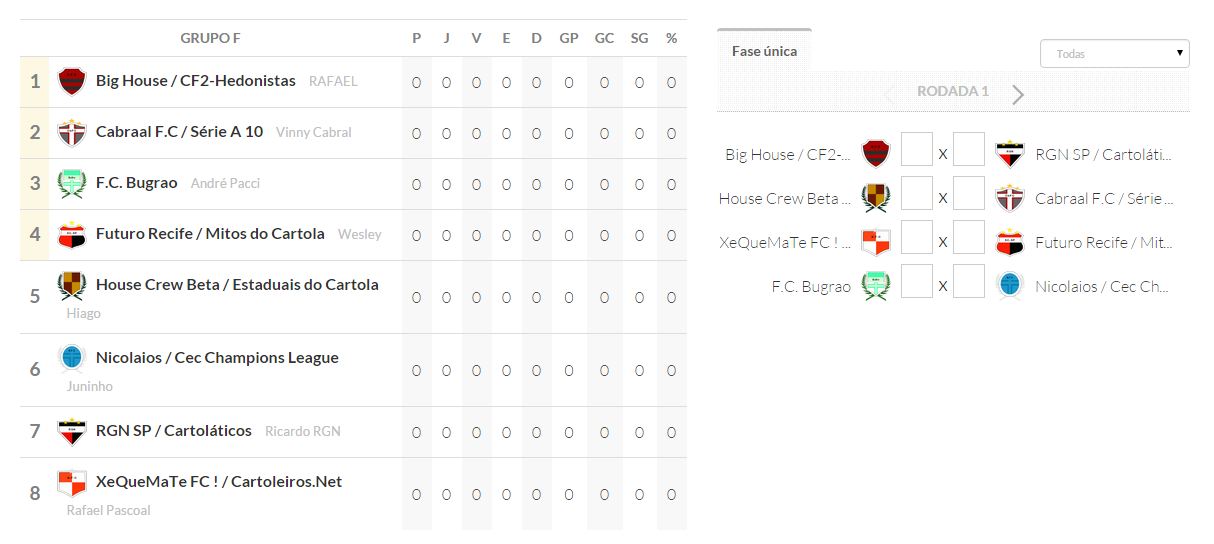Go to next round with right arrow
Screen dimensions: 1214x544
point(1018,95)
